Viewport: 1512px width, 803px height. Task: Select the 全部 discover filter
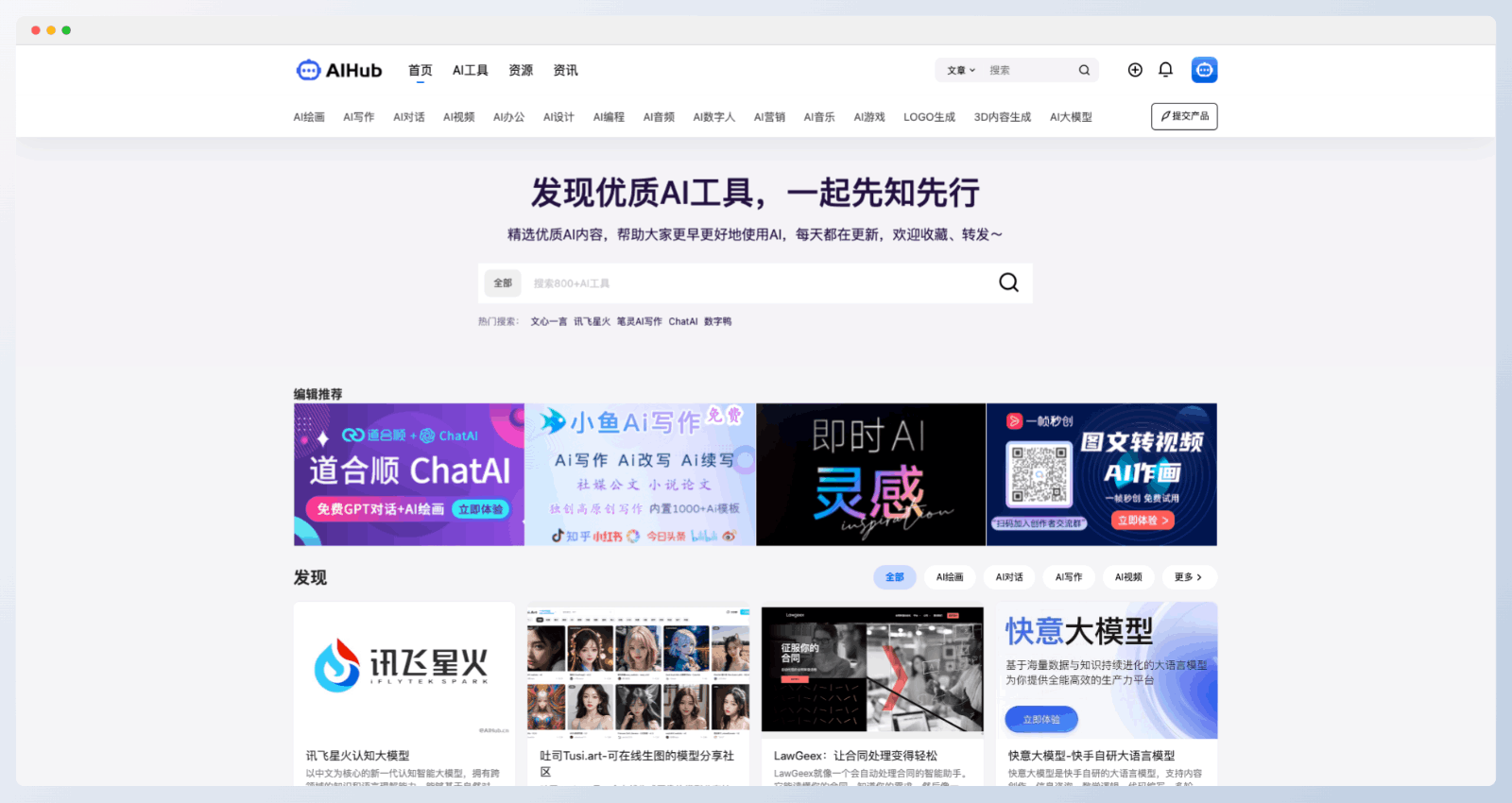[895, 577]
